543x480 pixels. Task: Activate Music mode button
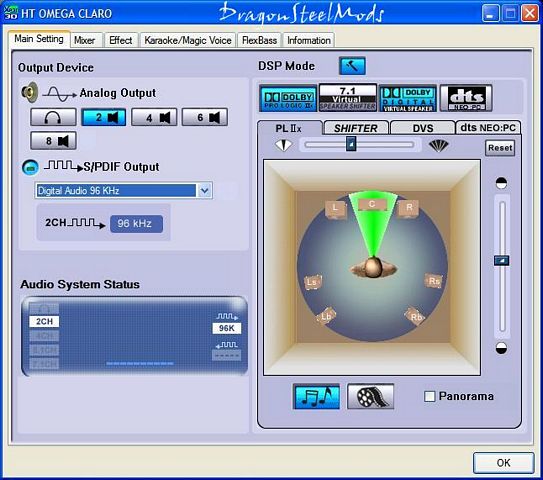pyautogui.click(x=316, y=396)
